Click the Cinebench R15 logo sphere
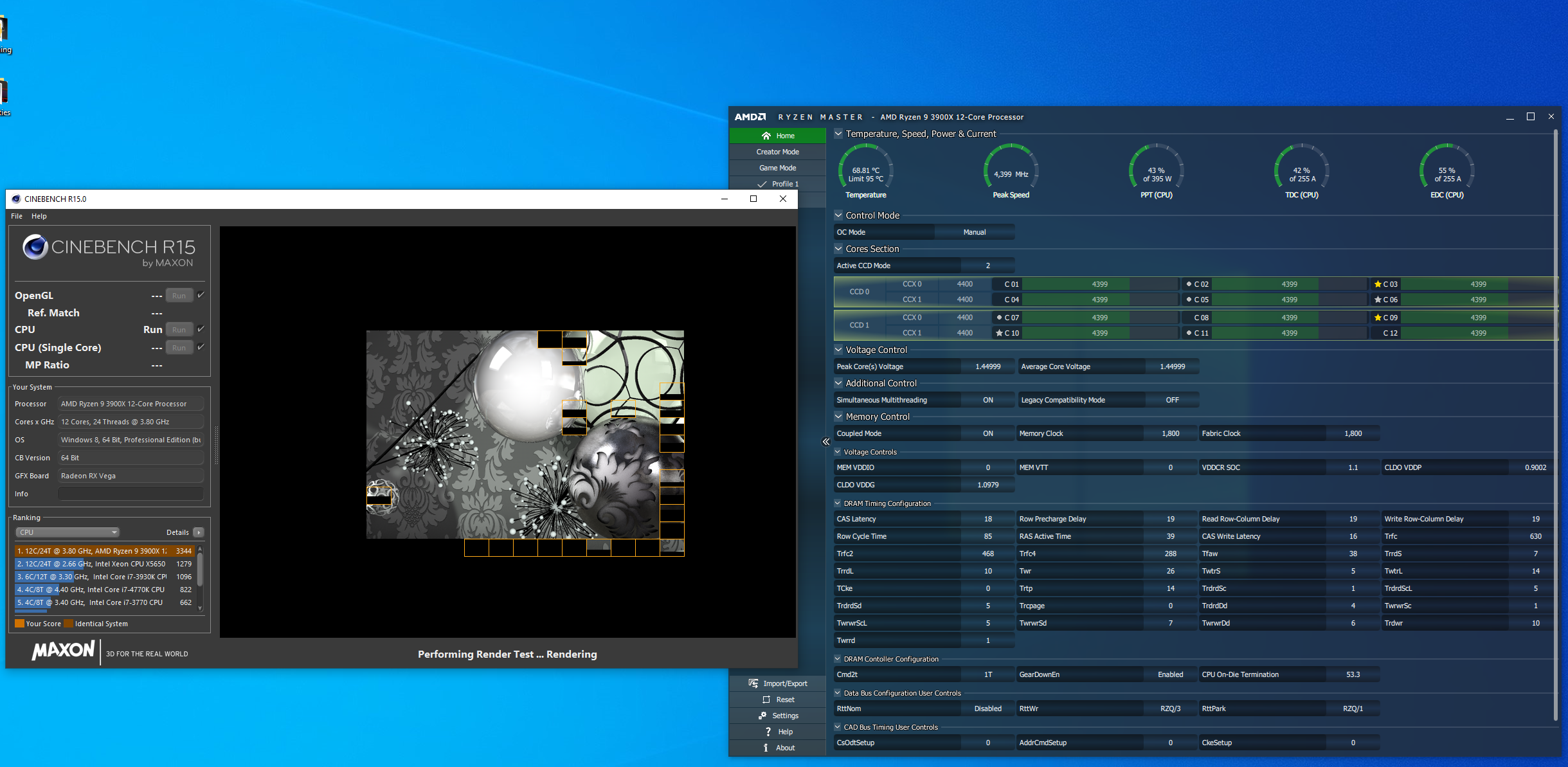The height and width of the screenshot is (767, 1568). (x=35, y=247)
